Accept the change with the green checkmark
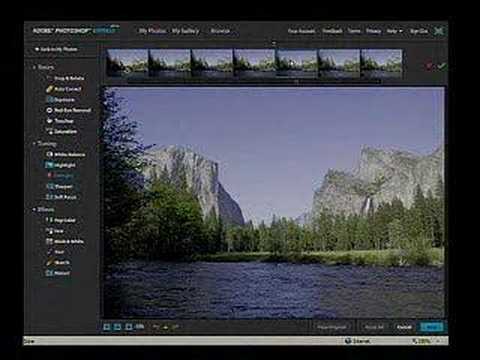480x360 pixels. (442, 66)
